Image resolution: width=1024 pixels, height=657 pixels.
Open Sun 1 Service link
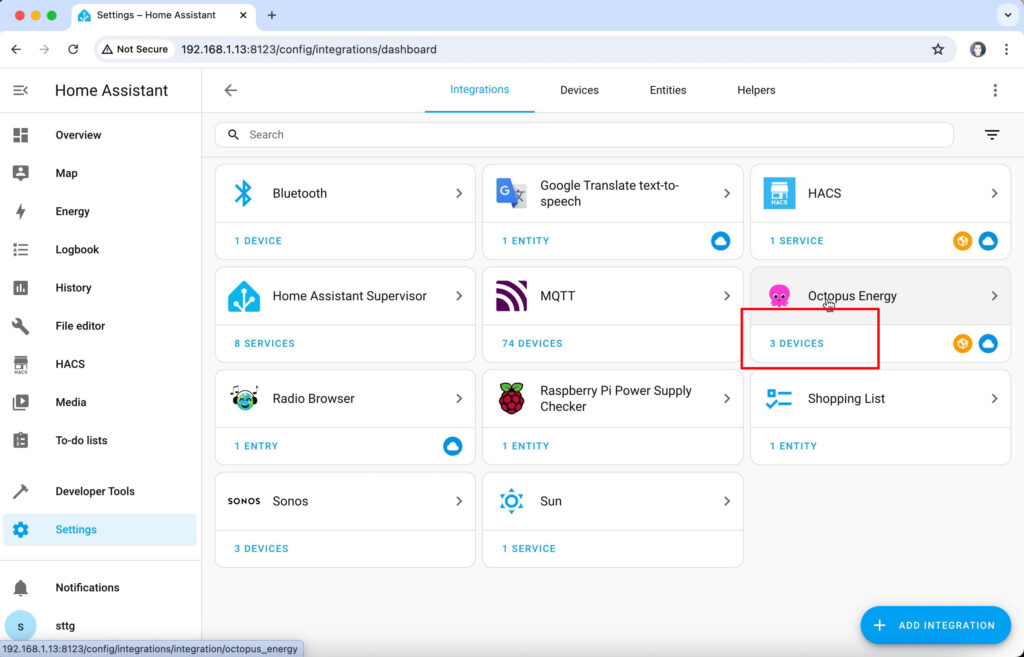pyautogui.click(x=529, y=549)
